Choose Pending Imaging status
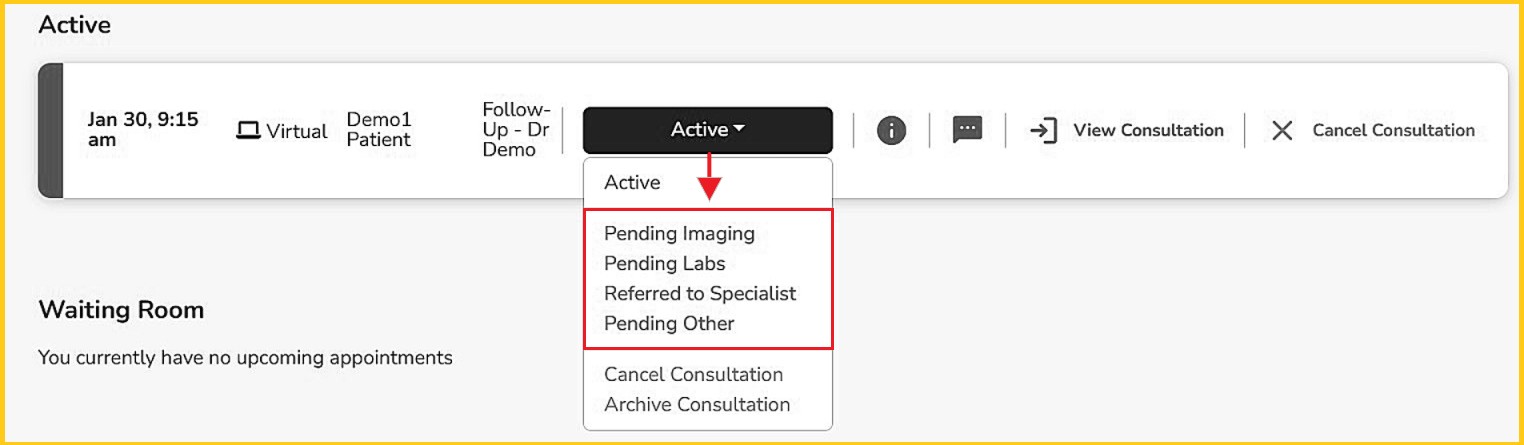Viewport: 1524px width, 445px height. tap(679, 233)
